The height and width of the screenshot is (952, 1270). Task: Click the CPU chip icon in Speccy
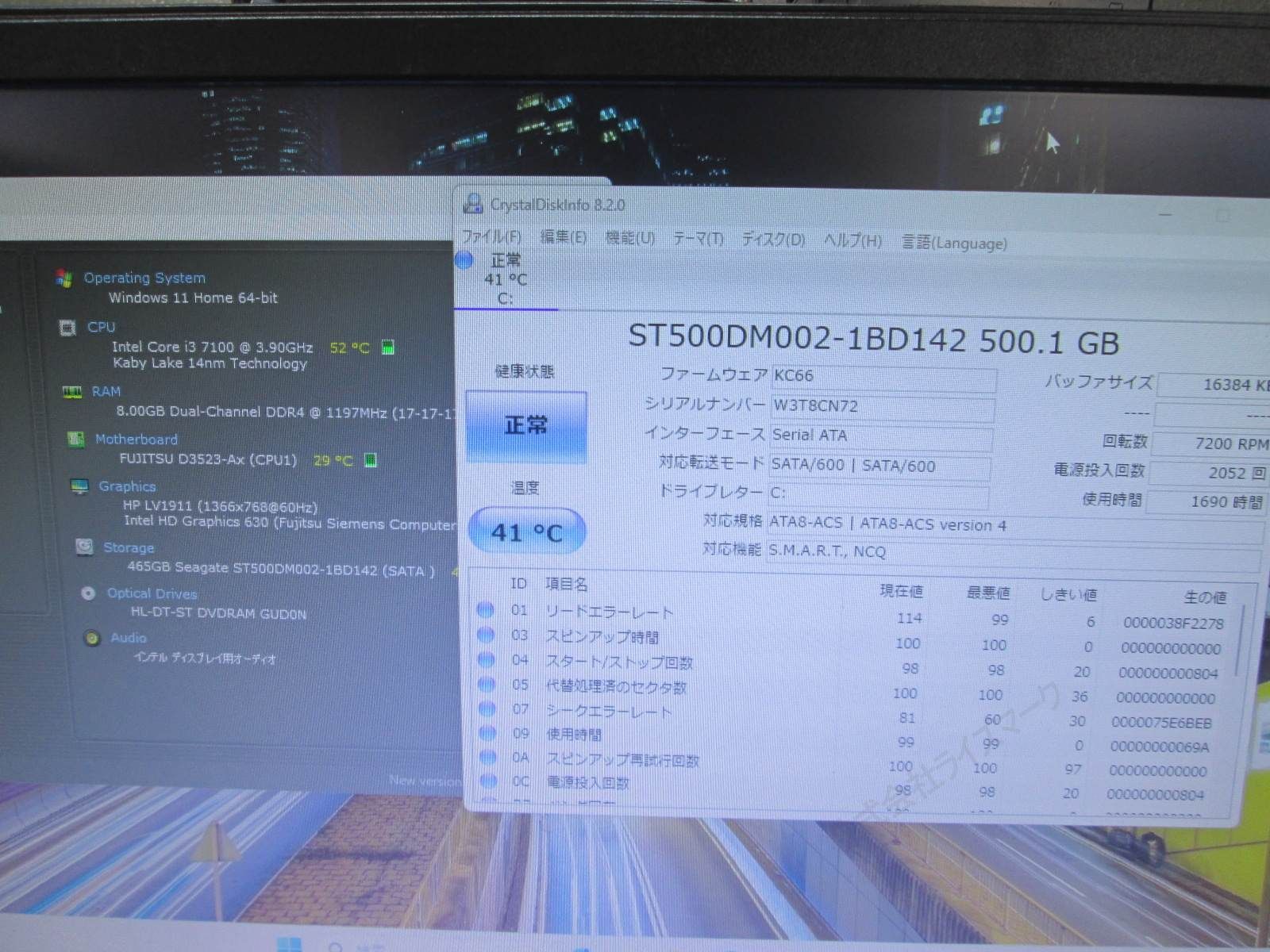pos(67,327)
